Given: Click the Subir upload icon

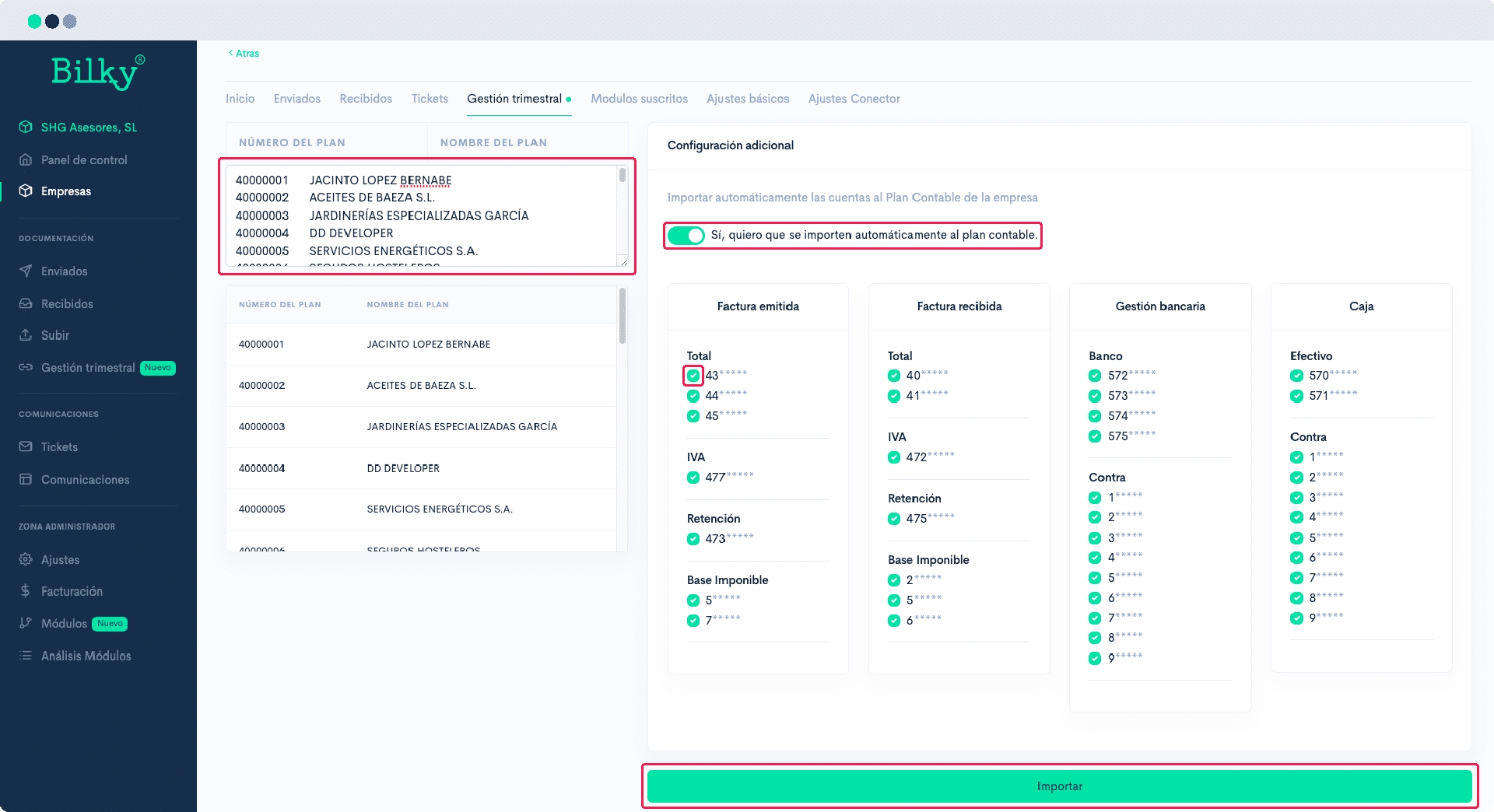Looking at the screenshot, I should [26, 335].
